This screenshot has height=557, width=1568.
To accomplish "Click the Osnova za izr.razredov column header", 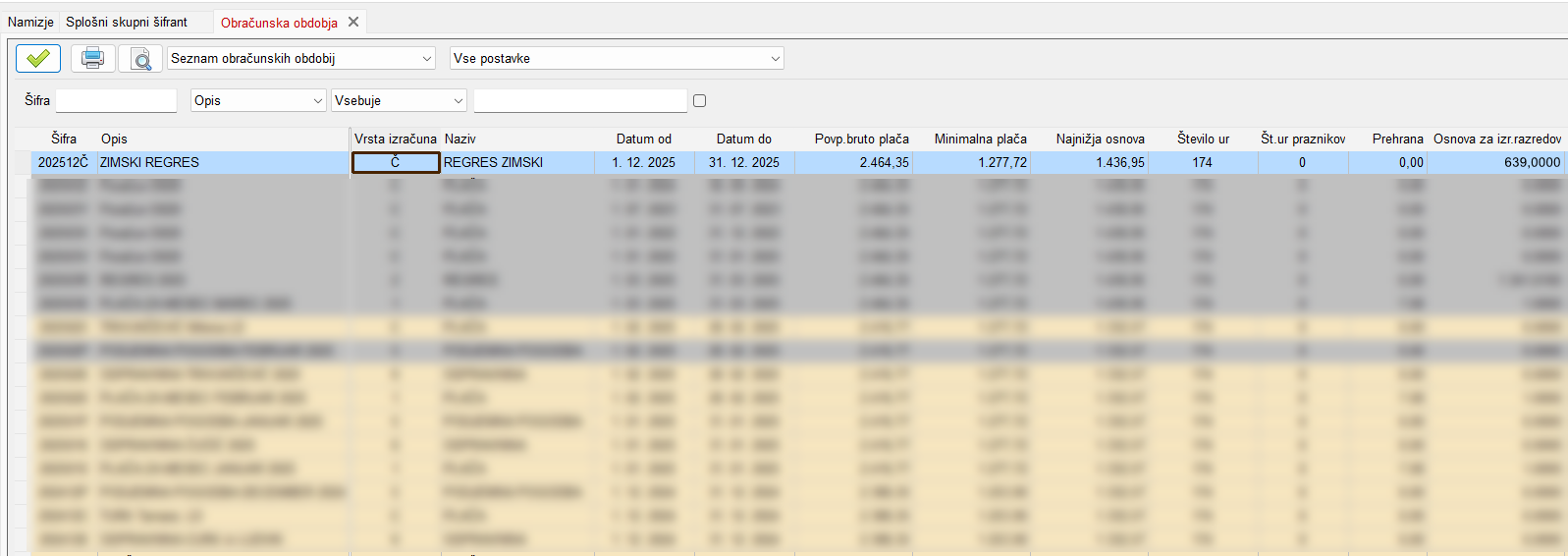I will pos(1497,139).
